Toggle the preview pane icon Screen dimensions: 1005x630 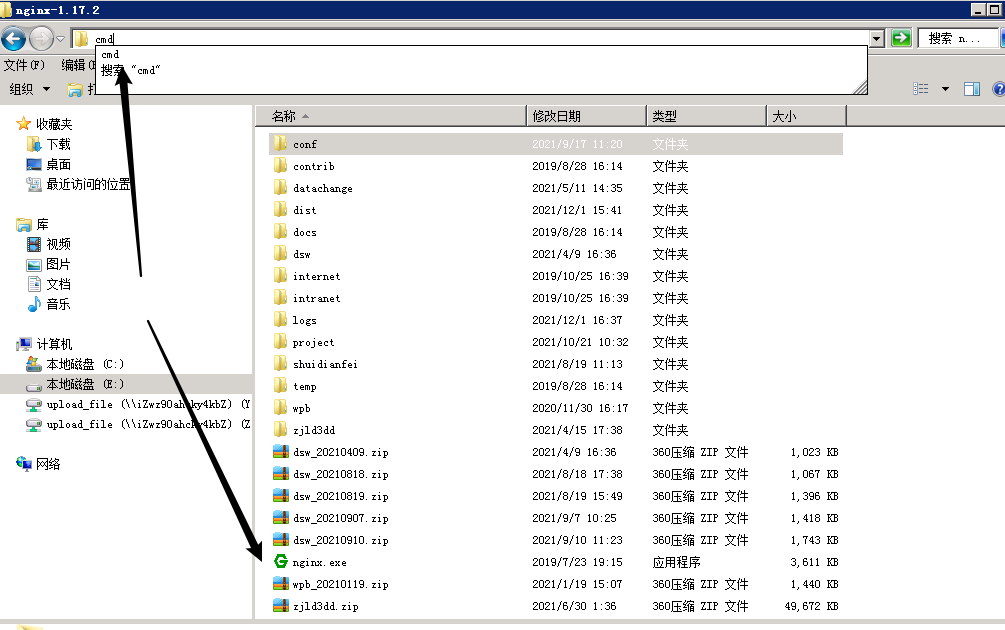972,88
